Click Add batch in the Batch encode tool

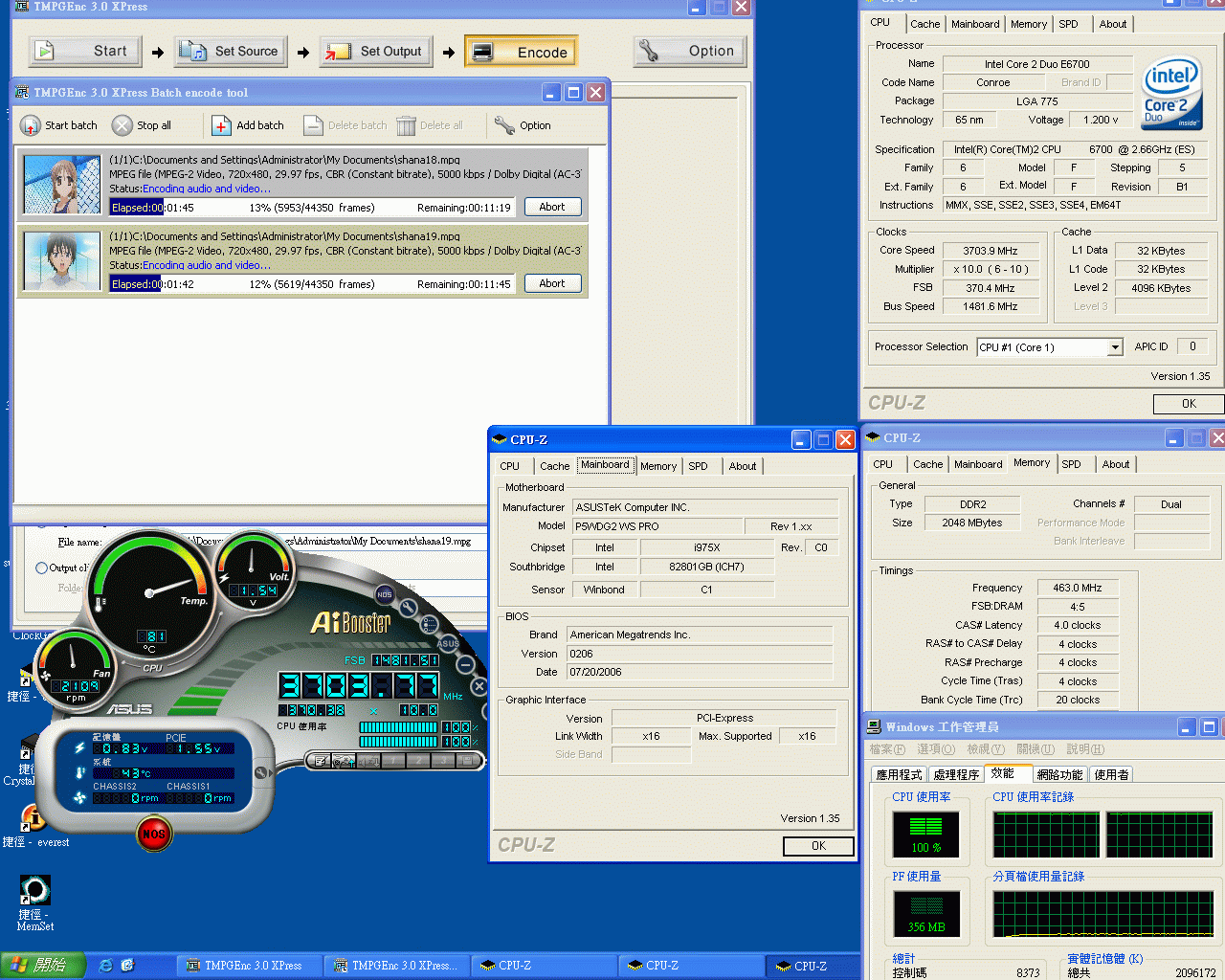pyautogui.click(x=248, y=125)
